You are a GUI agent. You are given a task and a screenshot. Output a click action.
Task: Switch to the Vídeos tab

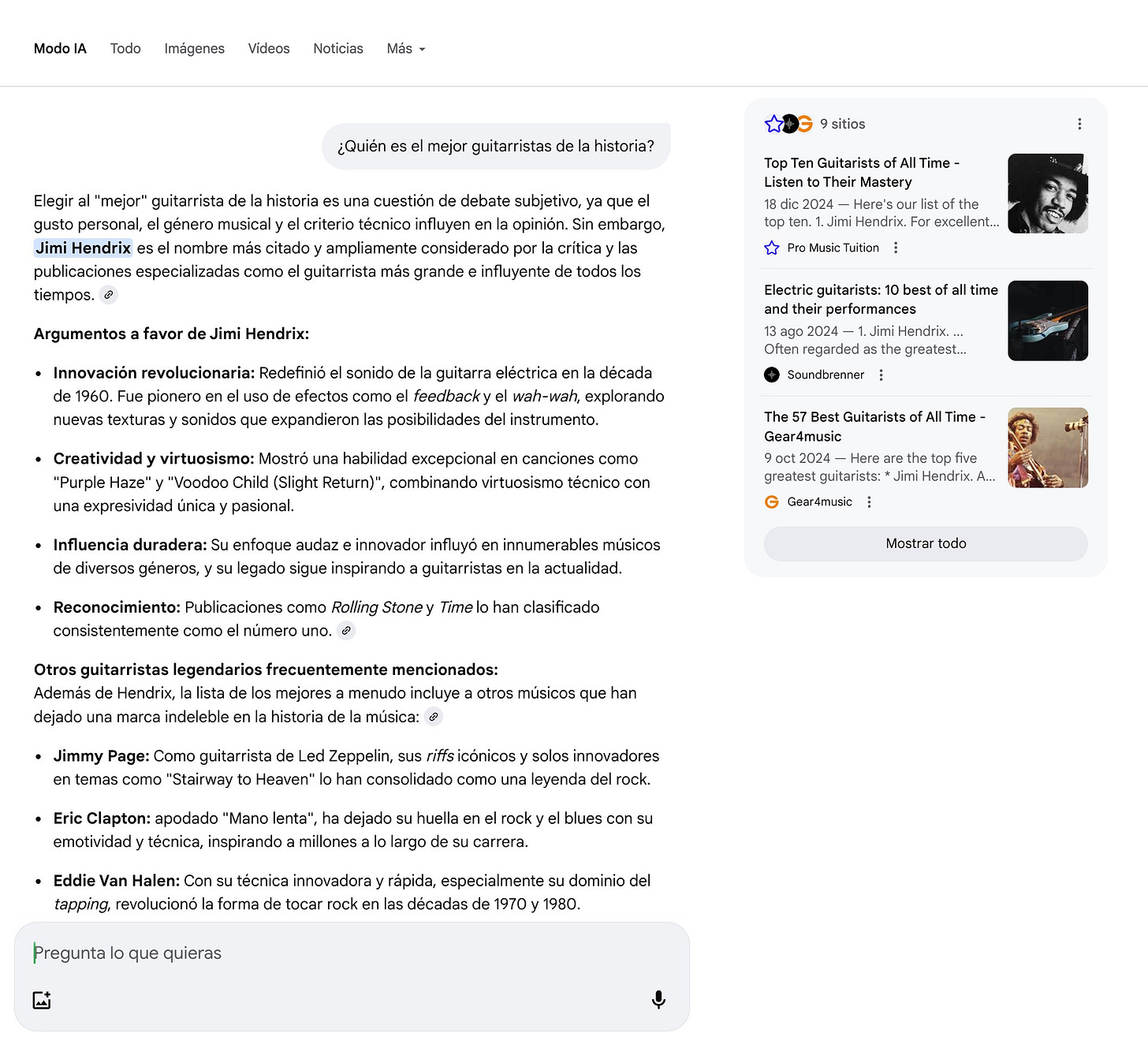click(269, 49)
